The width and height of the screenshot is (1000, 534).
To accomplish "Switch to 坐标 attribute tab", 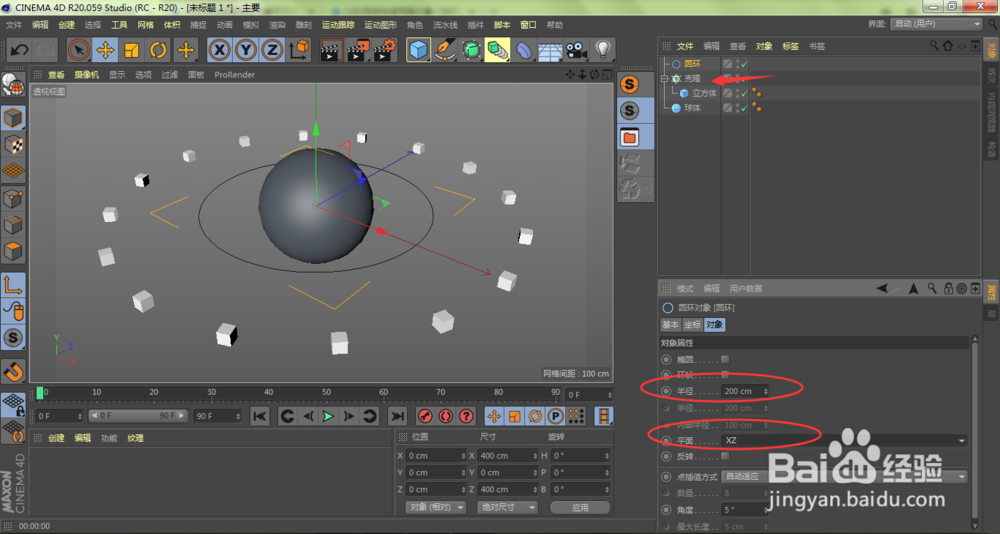I will [x=692, y=325].
